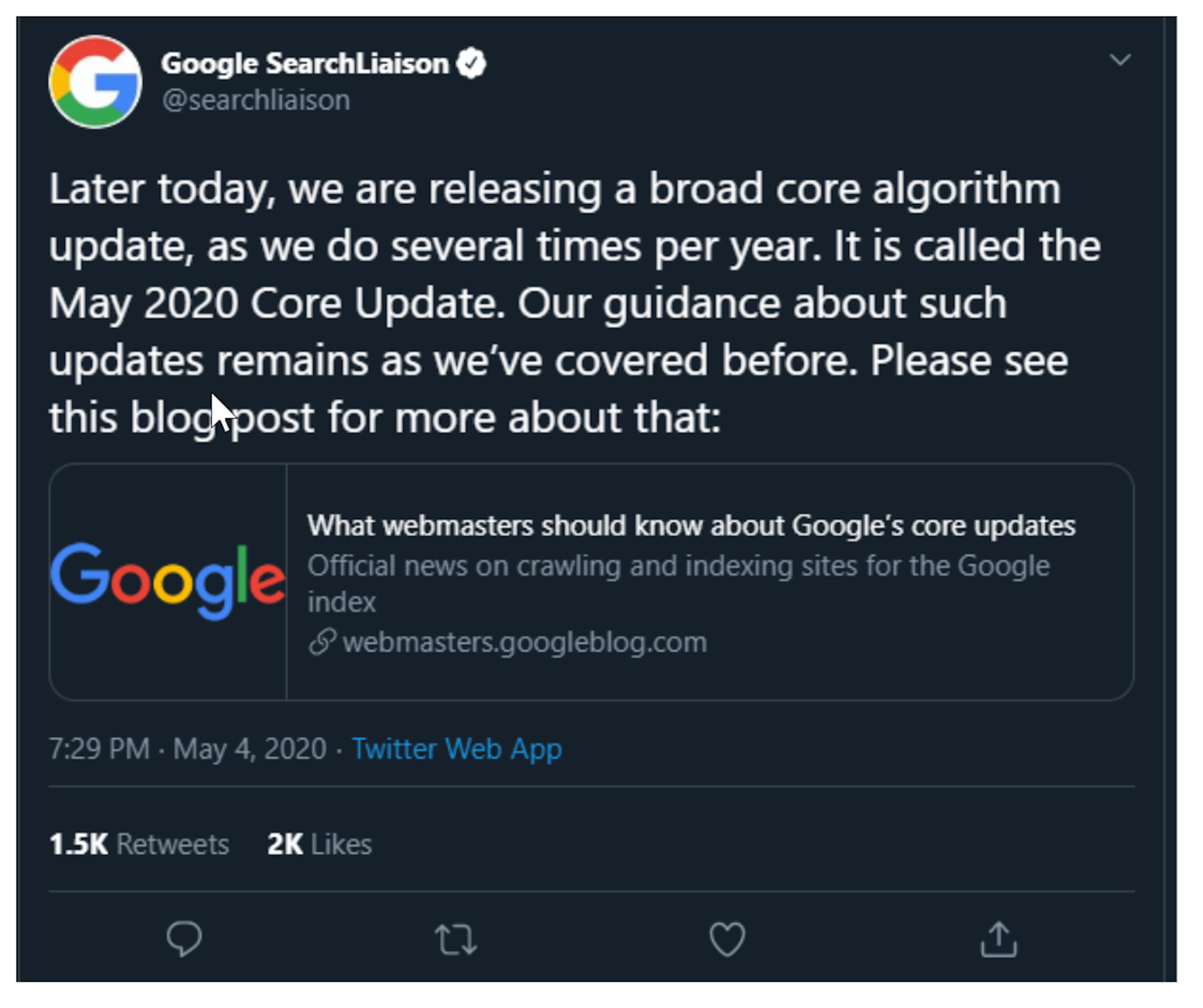Click the Google logo card thumbnail
The width and height of the screenshot is (1203, 1008).
(168, 581)
